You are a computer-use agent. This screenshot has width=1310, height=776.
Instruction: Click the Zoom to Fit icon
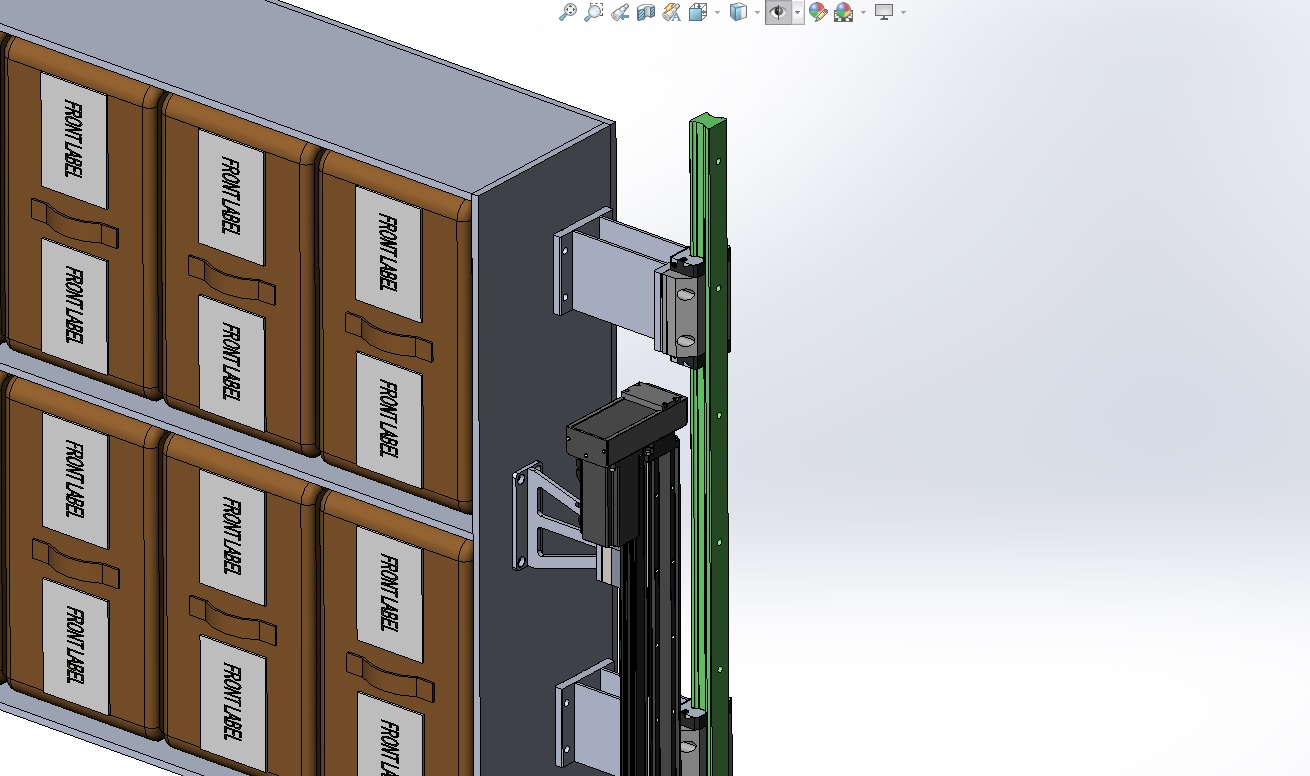coord(567,12)
